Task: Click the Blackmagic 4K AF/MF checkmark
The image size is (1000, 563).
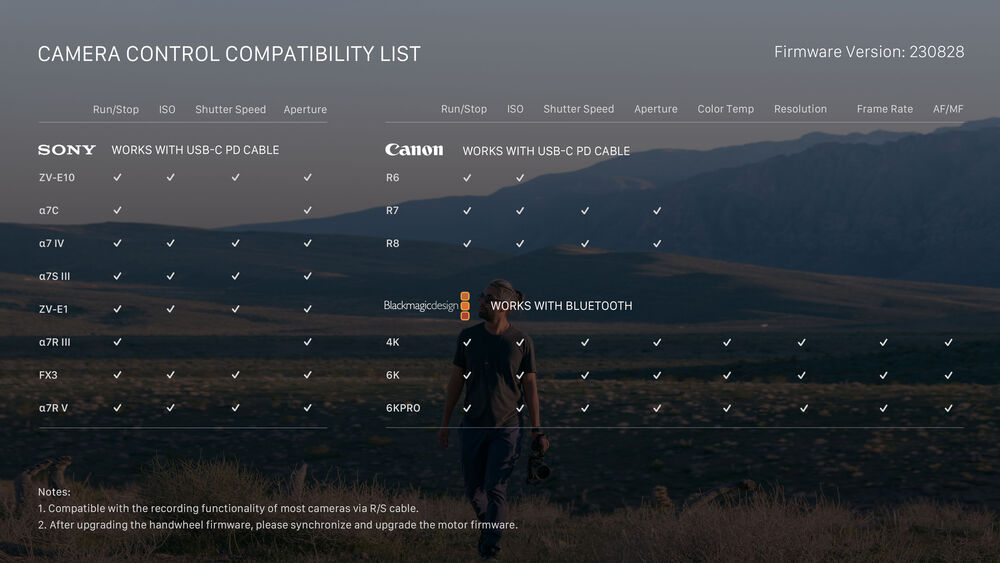Action: pyautogui.click(x=948, y=342)
